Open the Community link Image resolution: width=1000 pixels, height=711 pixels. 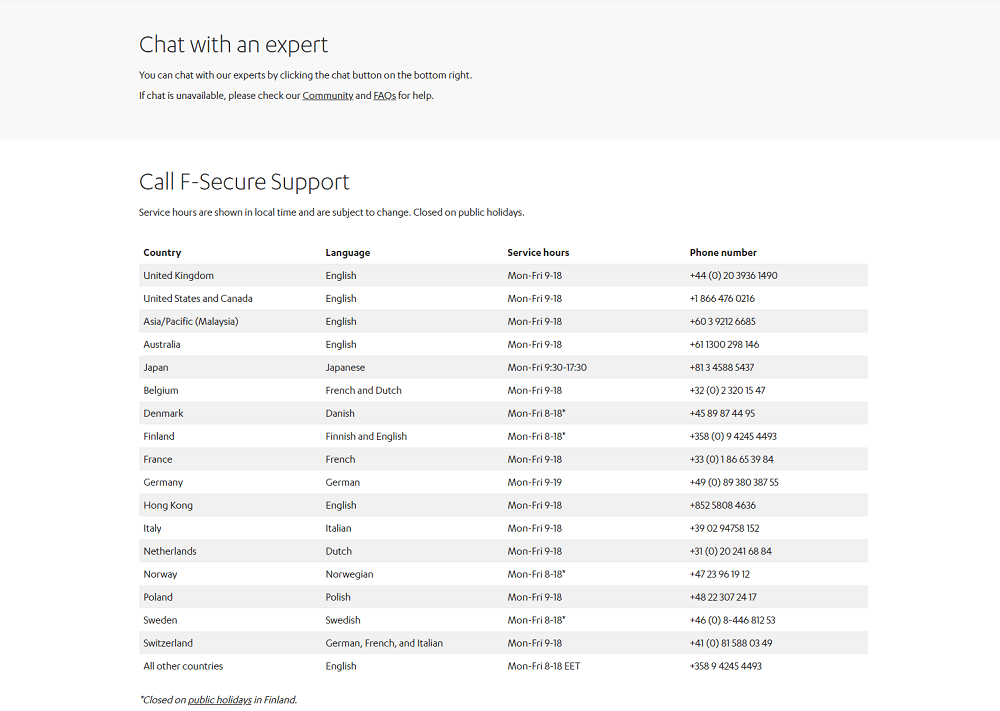[328, 96]
